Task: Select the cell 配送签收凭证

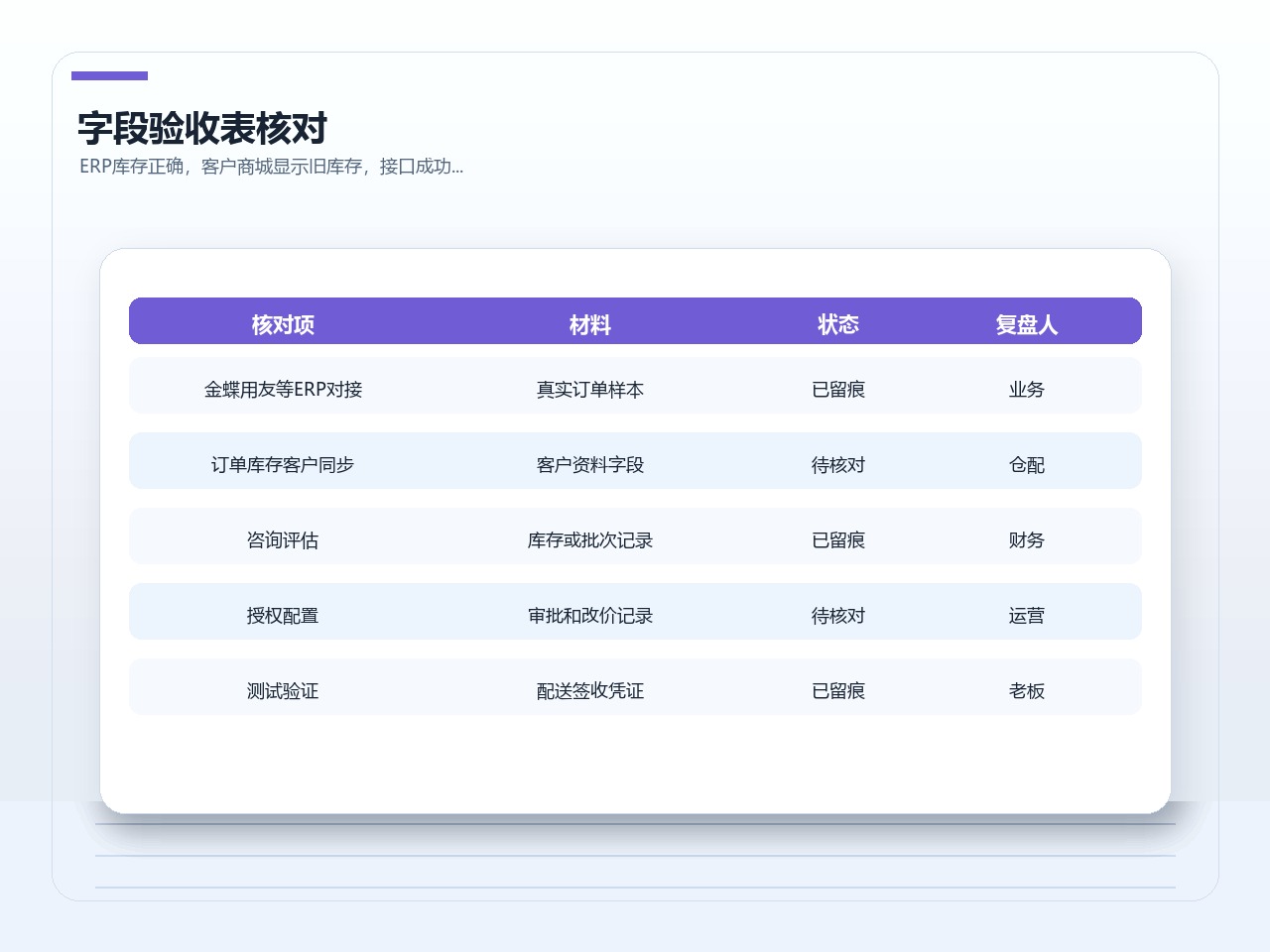Action: (590, 691)
